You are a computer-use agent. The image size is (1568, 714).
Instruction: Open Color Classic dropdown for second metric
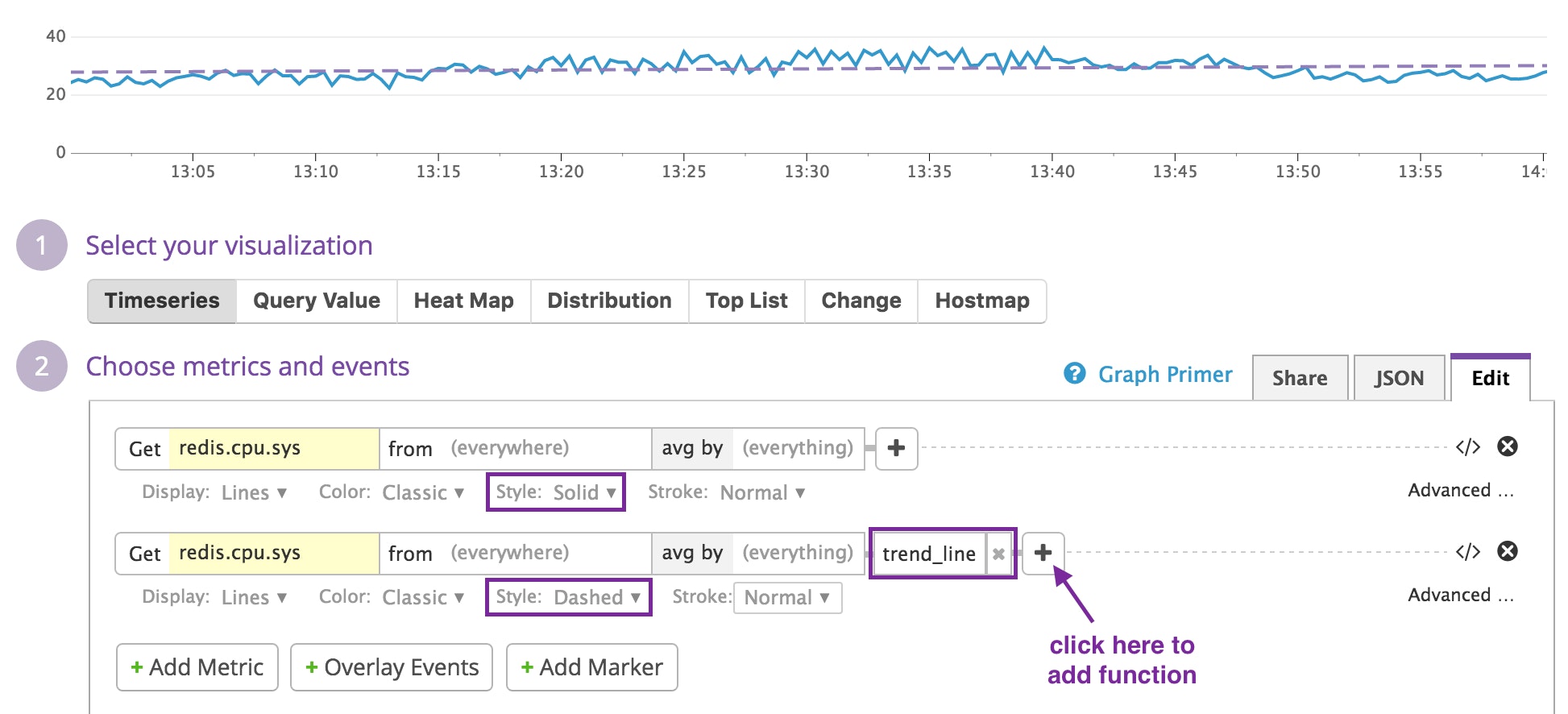423,597
